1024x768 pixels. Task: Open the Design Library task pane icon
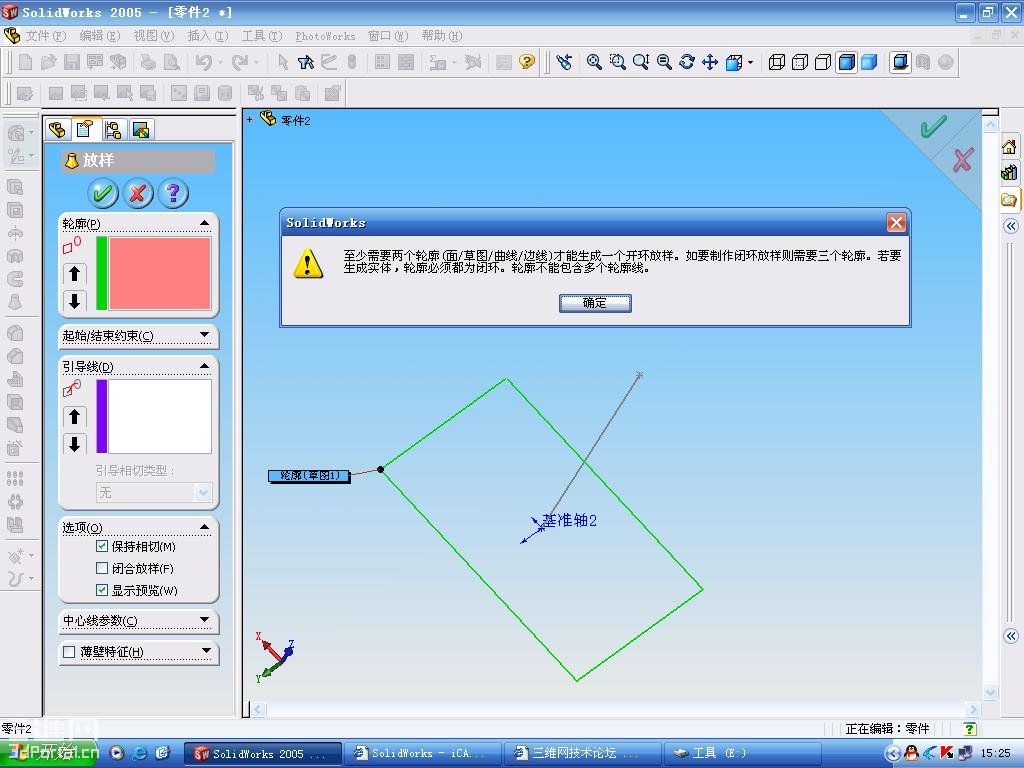click(x=1009, y=173)
